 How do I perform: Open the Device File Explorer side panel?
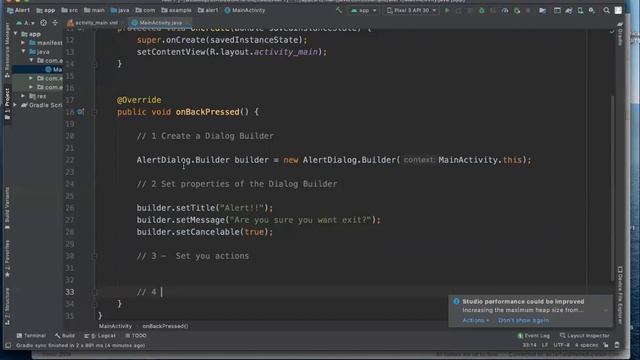620,295
